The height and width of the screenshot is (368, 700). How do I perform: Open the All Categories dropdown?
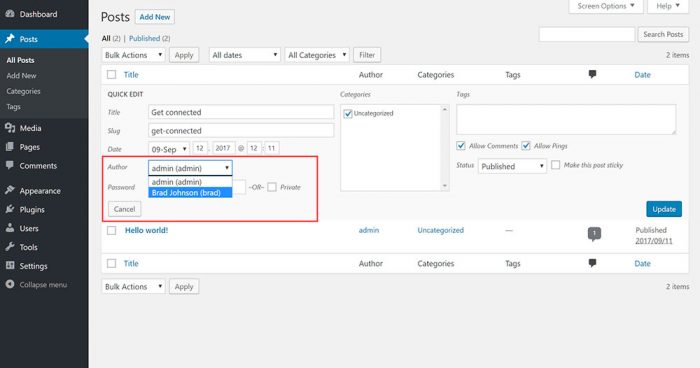317,55
